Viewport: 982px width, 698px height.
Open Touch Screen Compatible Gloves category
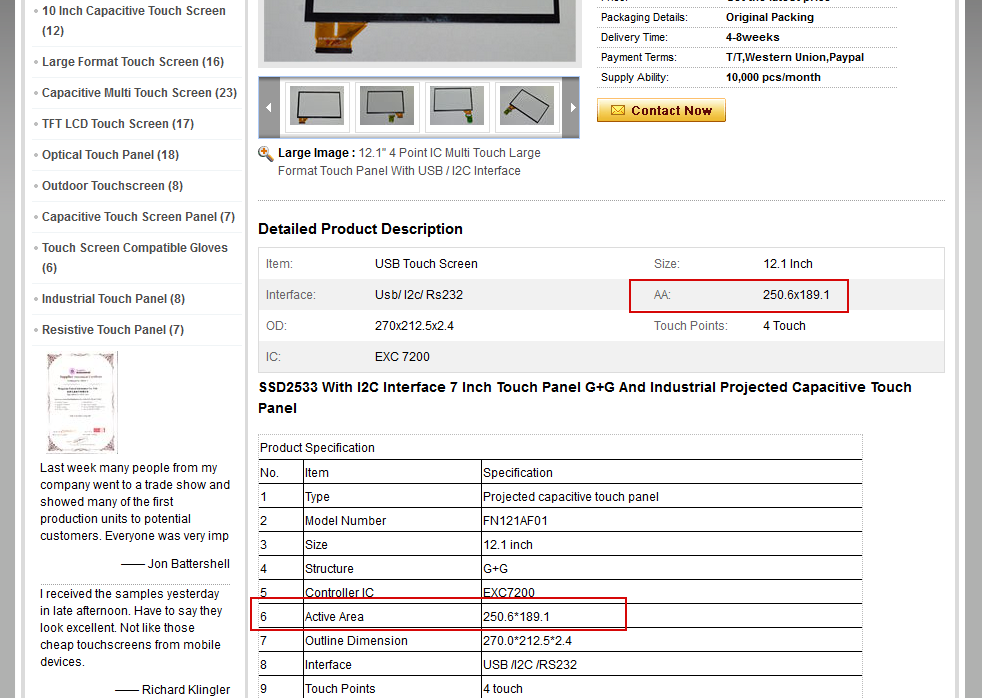click(134, 248)
